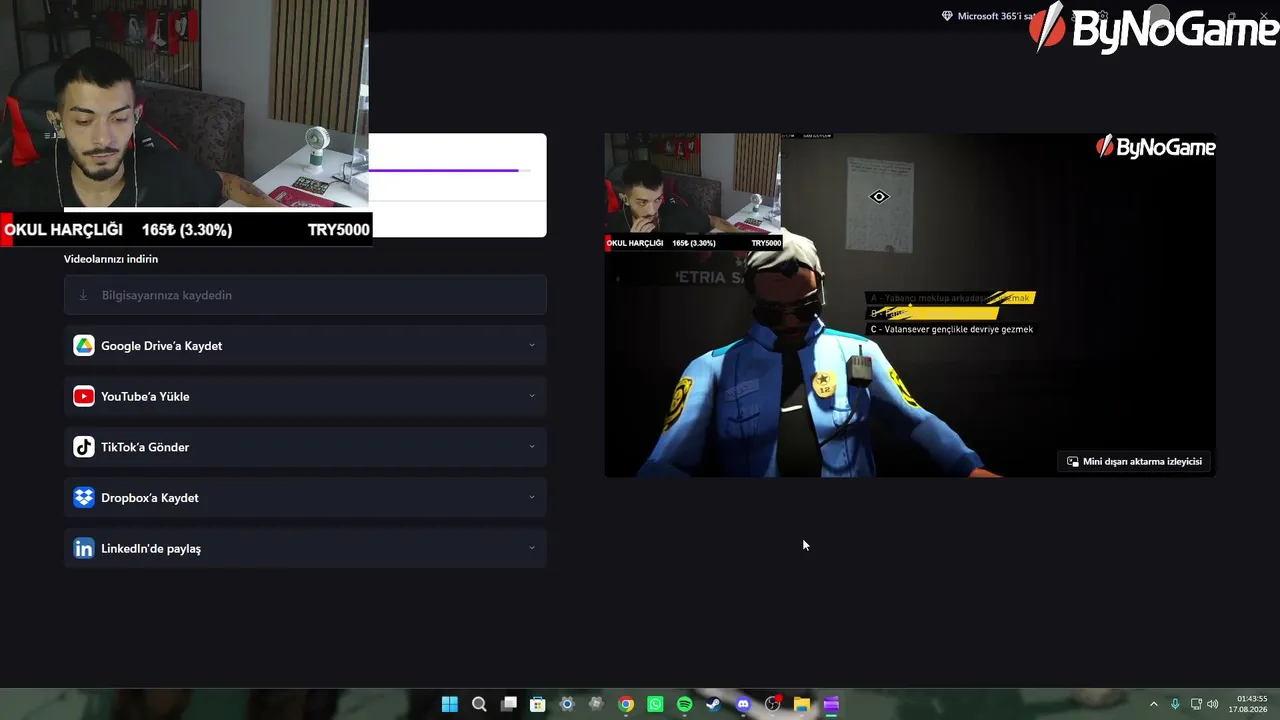Open Discord from taskbar
This screenshot has height=720, width=1280.
(743, 704)
